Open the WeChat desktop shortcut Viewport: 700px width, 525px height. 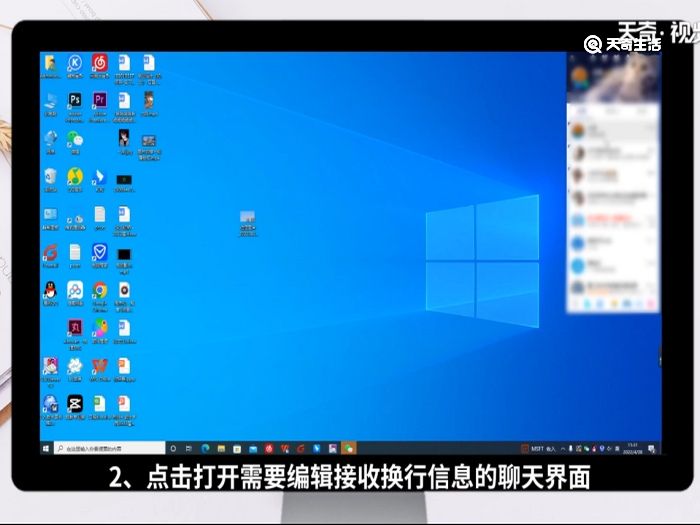75,139
